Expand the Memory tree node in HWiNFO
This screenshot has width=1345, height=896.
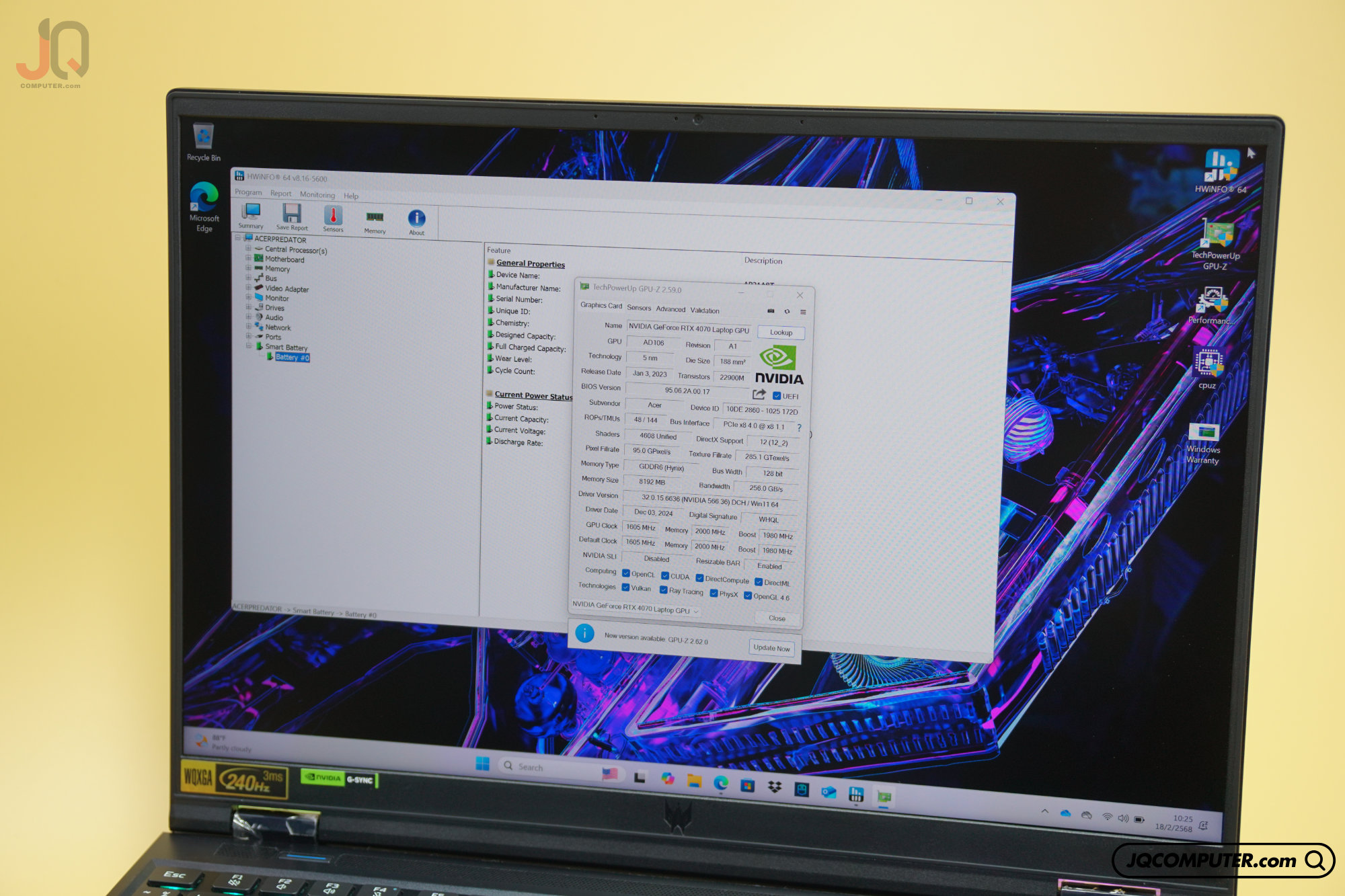(248, 268)
